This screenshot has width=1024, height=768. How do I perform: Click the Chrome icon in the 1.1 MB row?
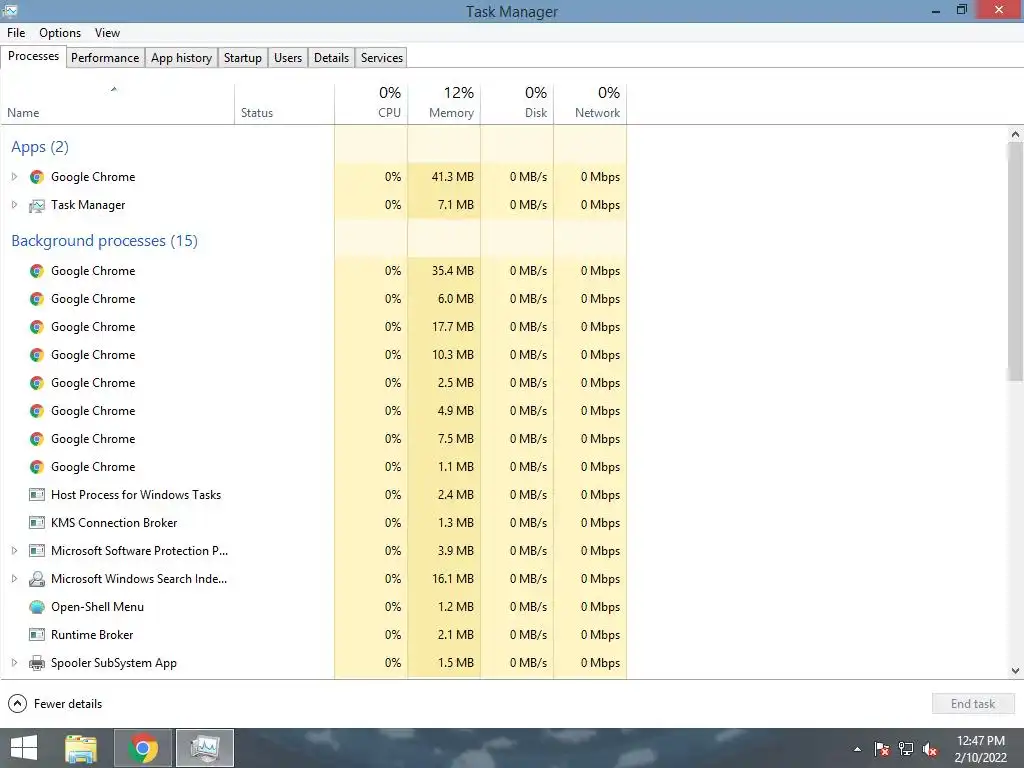click(37, 467)
